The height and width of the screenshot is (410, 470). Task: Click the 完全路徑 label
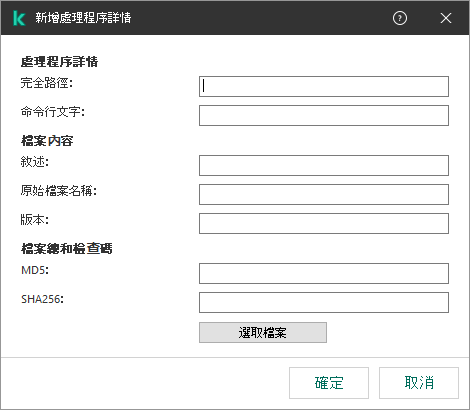click(x=47, y=83)
